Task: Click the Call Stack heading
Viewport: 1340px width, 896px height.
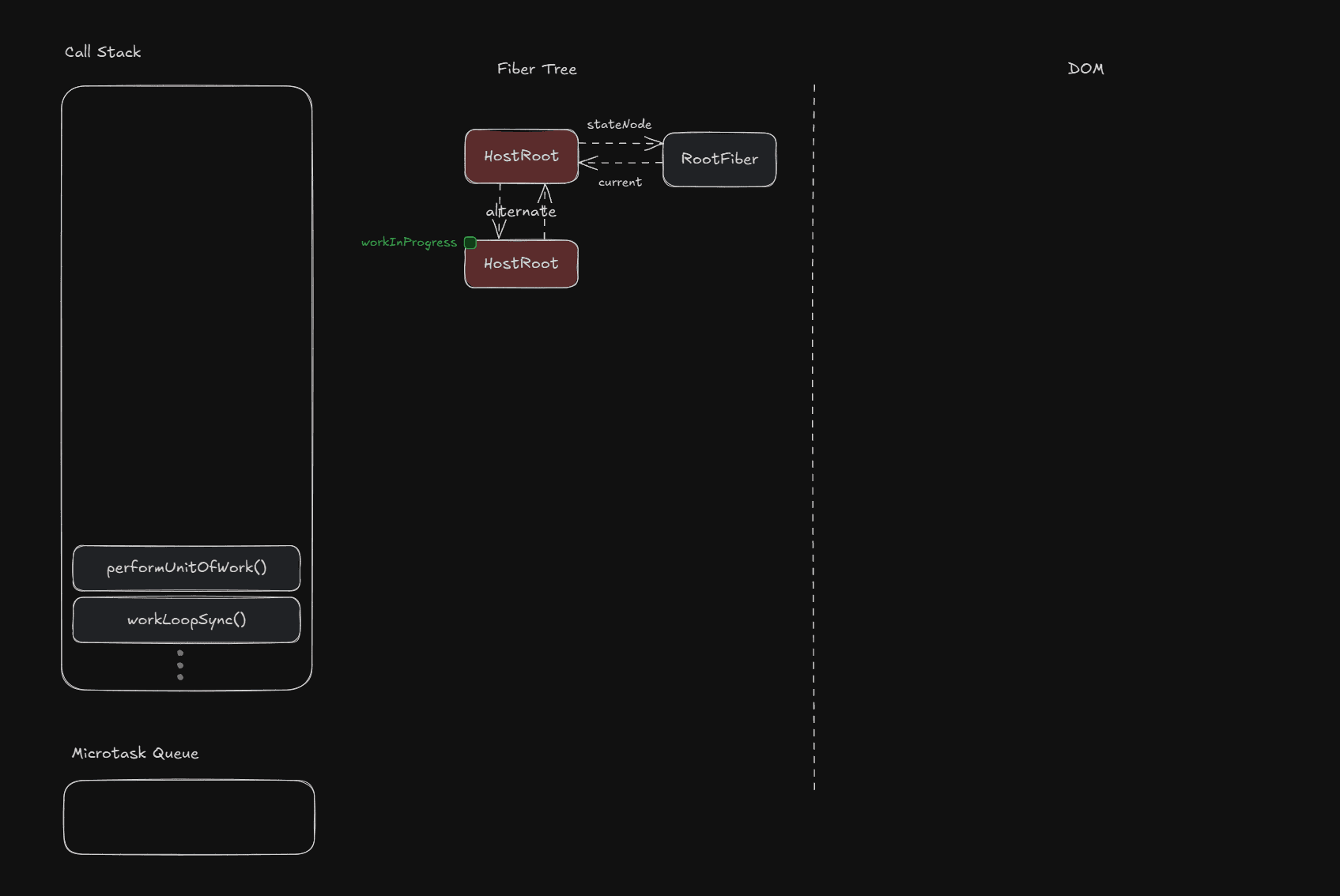Action: coord(103,52)
